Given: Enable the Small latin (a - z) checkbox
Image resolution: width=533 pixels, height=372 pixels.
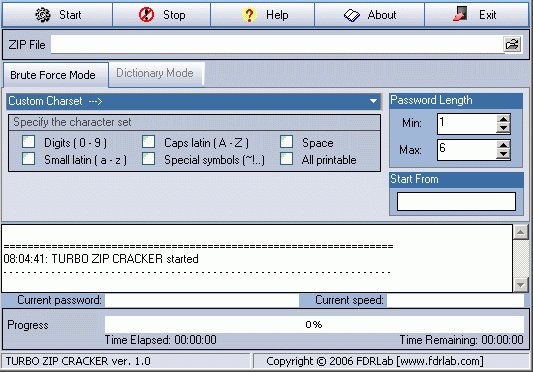Looking at the screenshot, I should pyautogui.click(x=29, y=158).
